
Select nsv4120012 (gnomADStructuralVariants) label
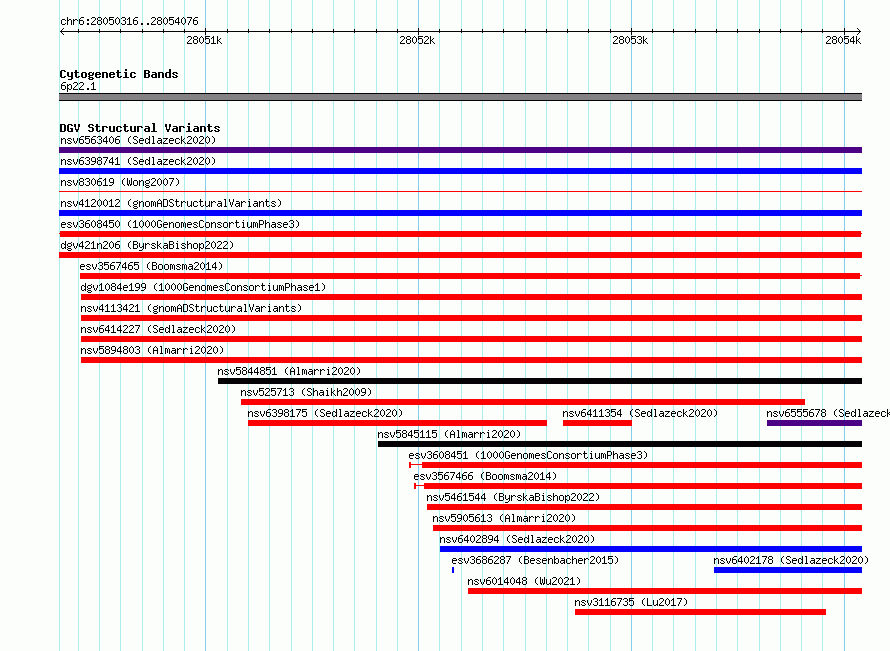click(x=171, y=203)
